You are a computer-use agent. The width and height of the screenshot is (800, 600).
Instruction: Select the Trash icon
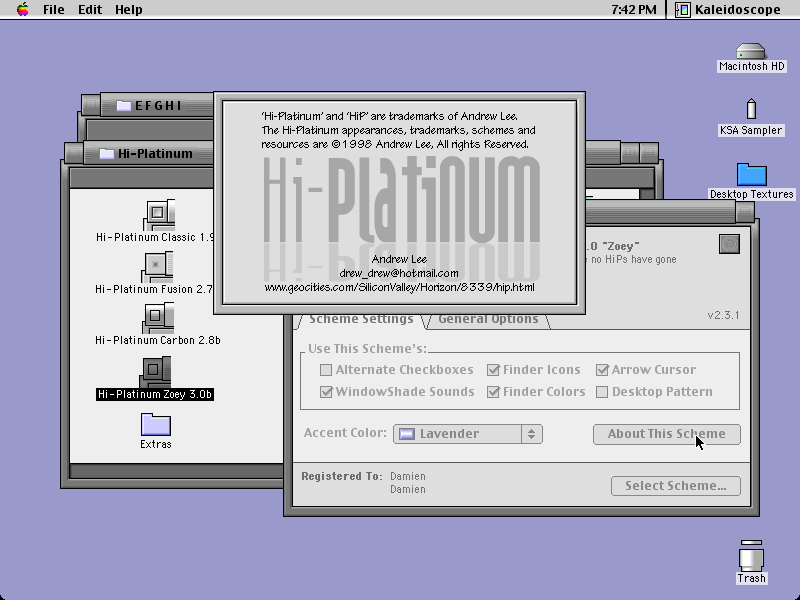(752, 556)
